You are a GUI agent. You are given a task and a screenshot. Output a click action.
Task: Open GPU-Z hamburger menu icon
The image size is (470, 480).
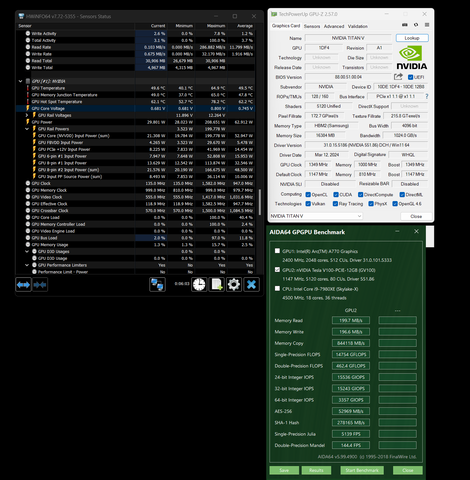tap(427, 25)
